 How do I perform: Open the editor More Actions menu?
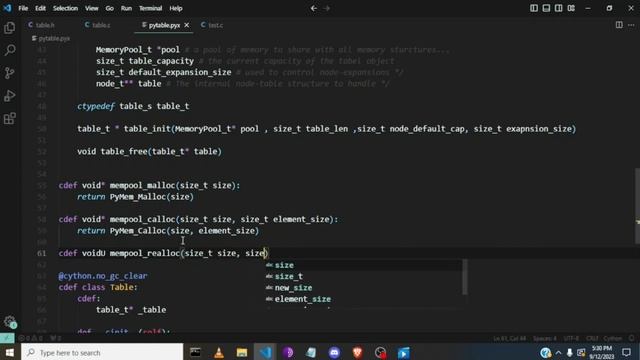point(631,25)
